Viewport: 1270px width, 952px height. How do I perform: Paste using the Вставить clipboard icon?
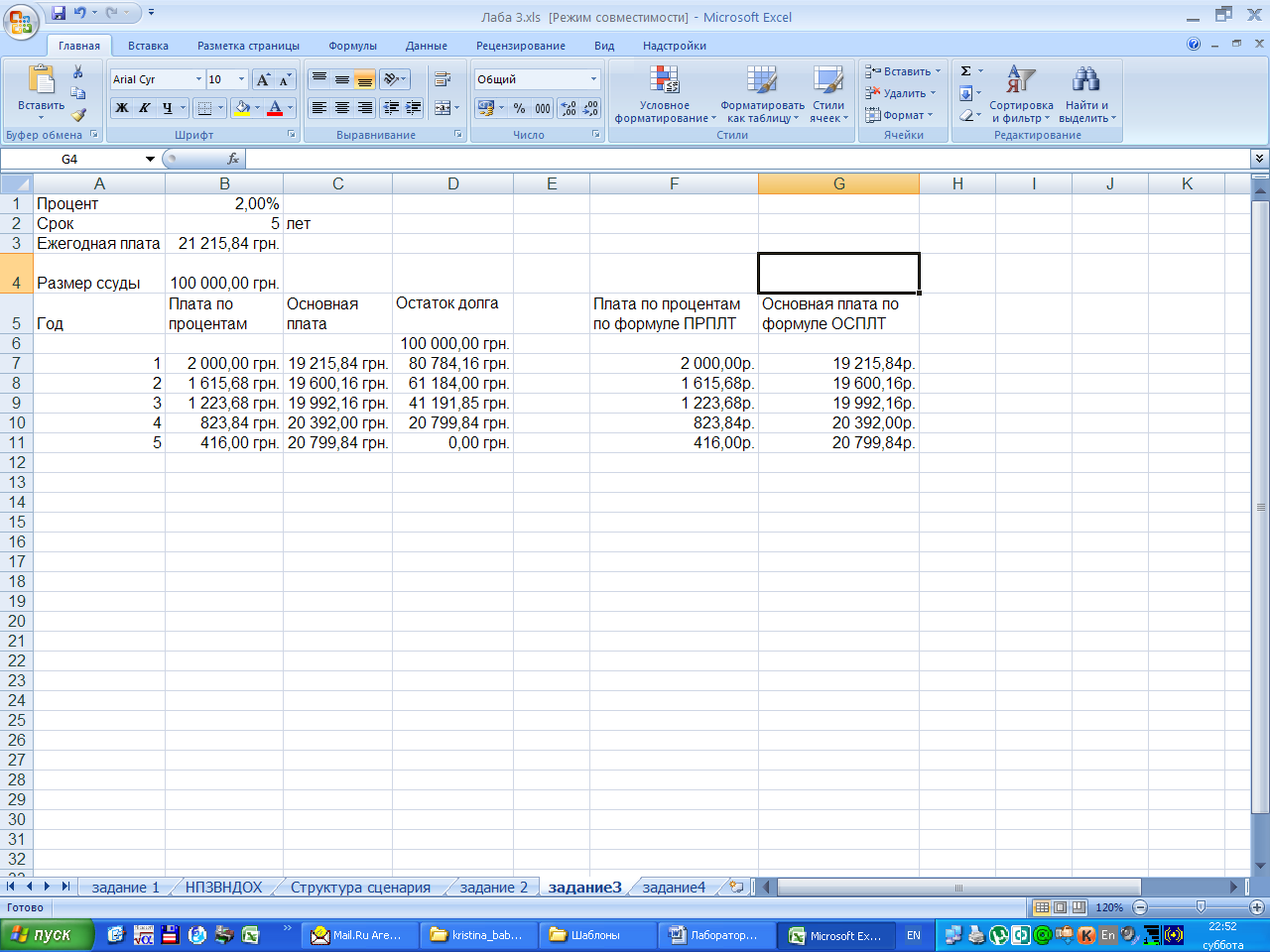pyautogui.click(x=41, y=79)
